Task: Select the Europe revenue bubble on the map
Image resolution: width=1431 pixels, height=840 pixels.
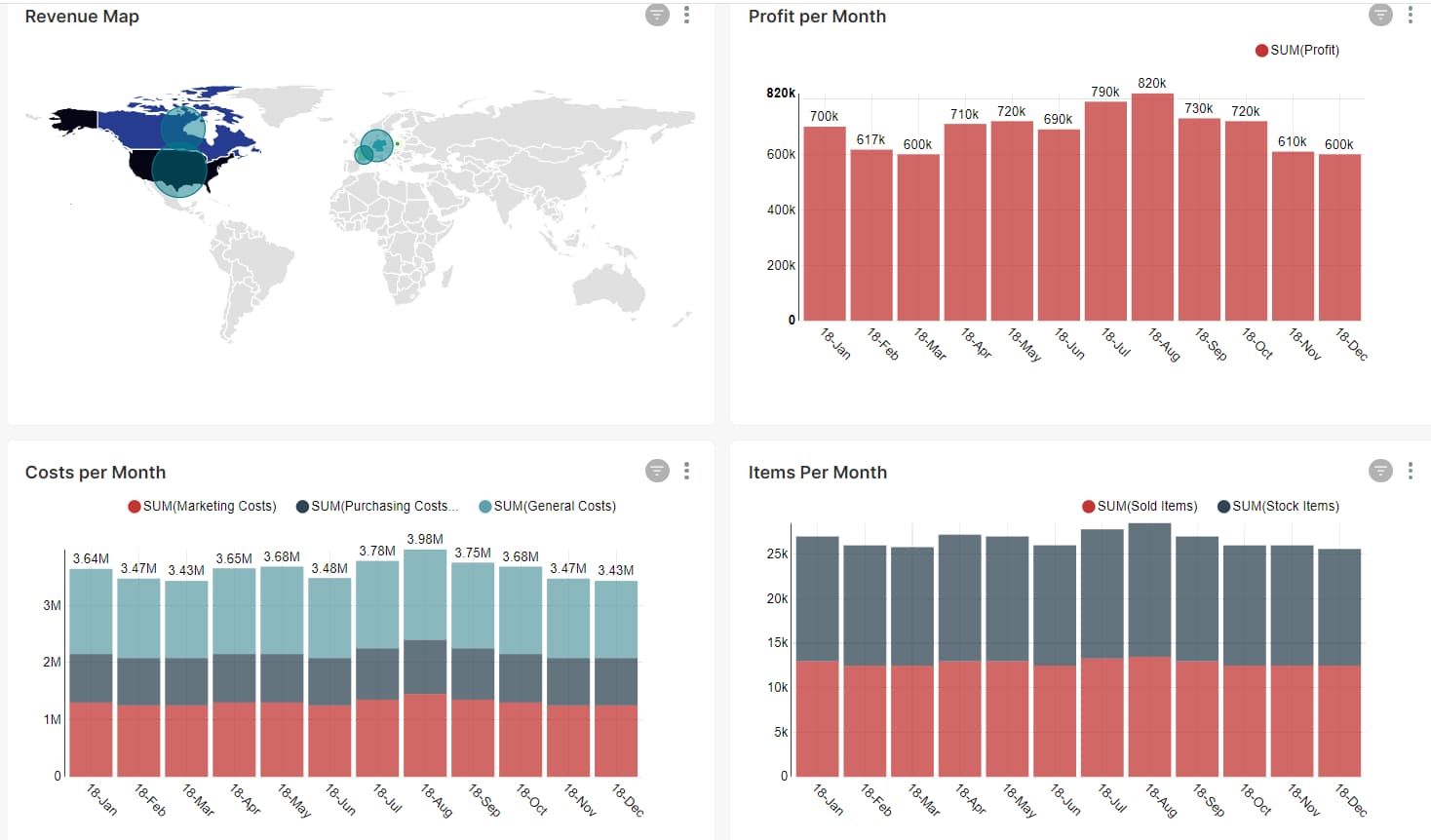Action: pos(375,144)
